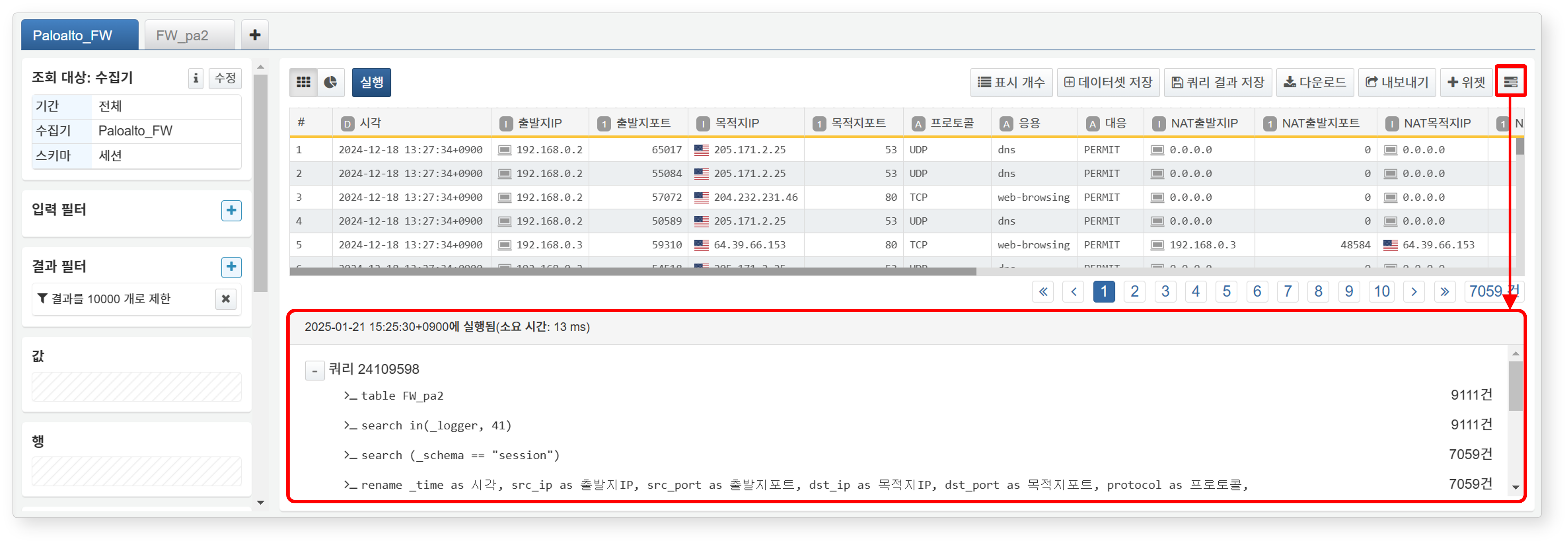Go to first page of results
The image size is (1568, 544).
click(x=1043, y=291)
